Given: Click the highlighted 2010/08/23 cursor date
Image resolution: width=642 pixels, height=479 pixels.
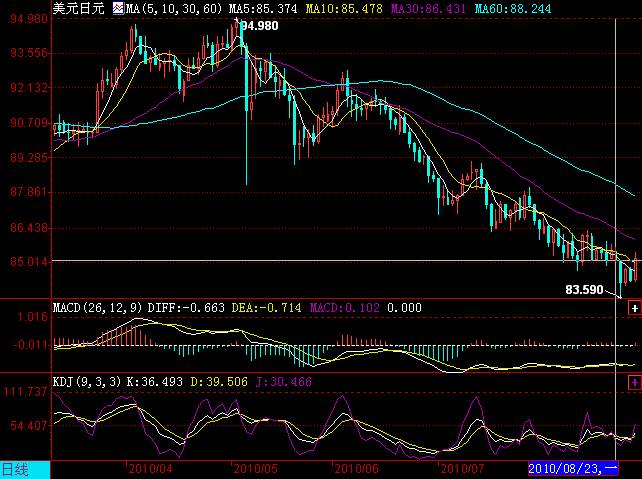Looking at the screenshot, I should coord(573,468).
